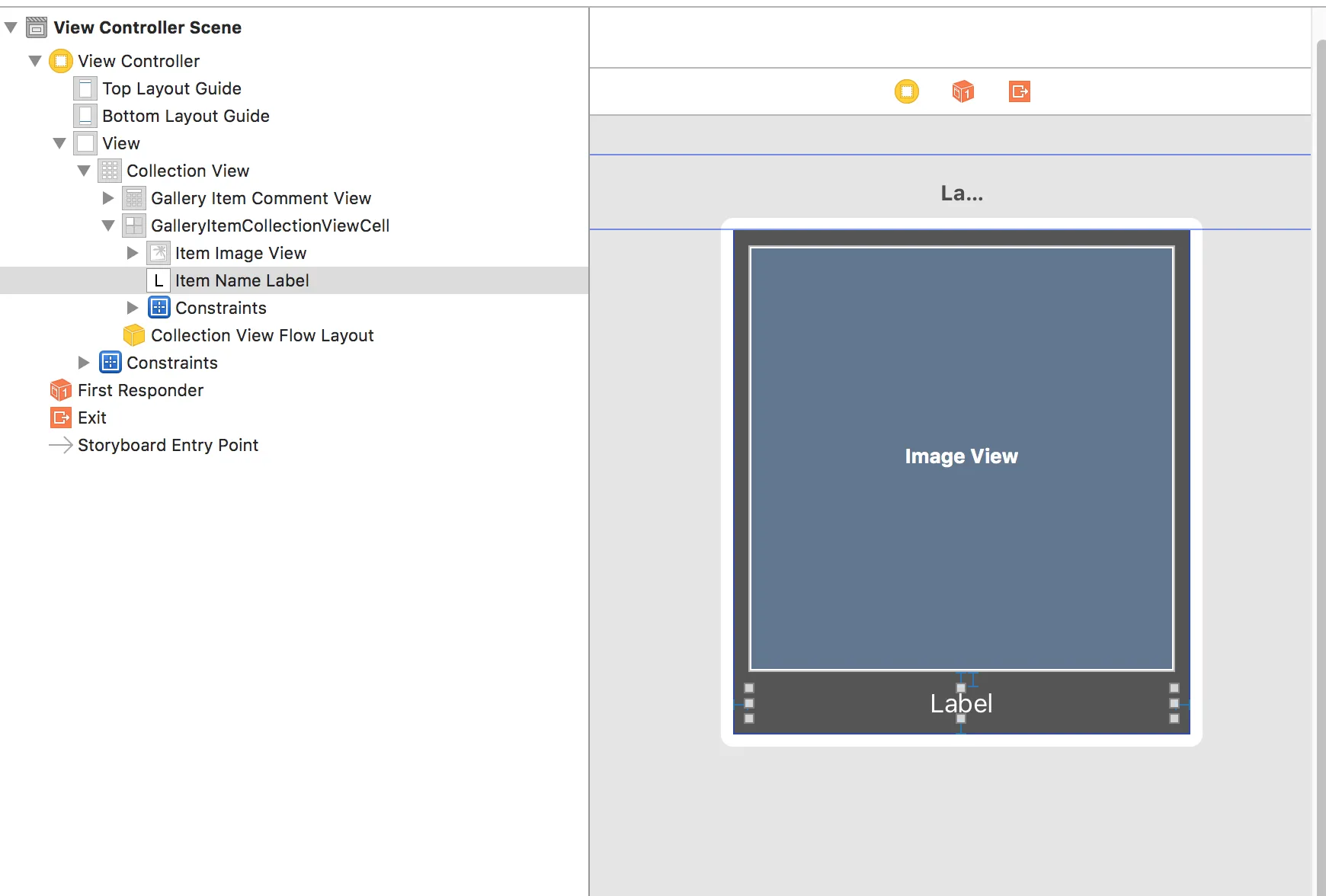Select Top Layout Guide row
Screen dimensions: 1326x896
(171, 88)
